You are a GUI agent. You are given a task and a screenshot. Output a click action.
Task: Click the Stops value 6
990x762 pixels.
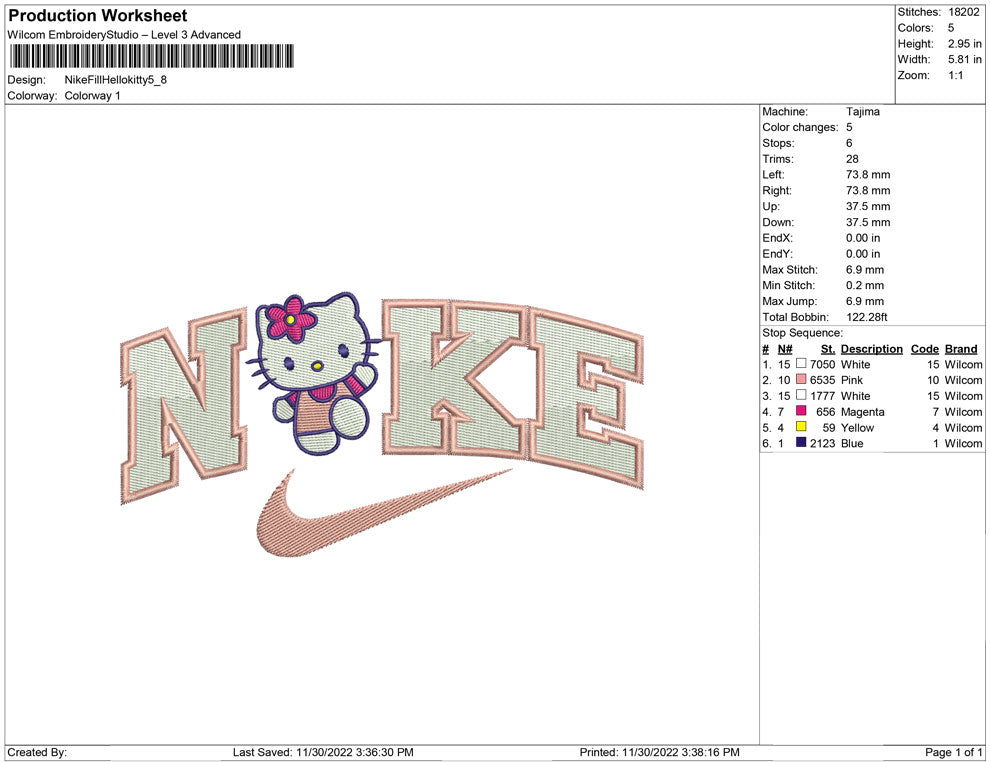coord(849,143)
